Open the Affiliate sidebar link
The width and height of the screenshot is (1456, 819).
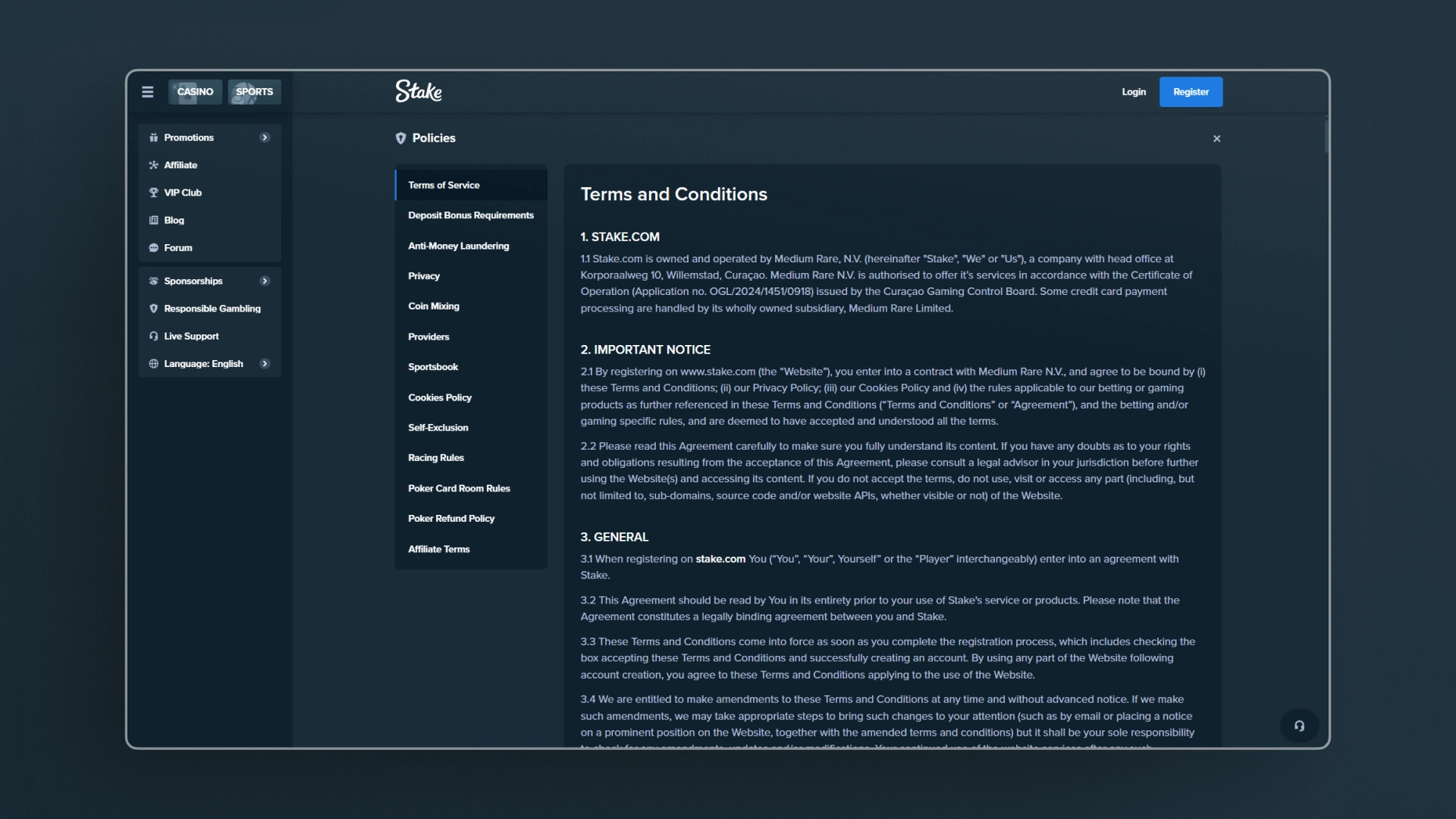pyautogui.click(x=209, y=165)
